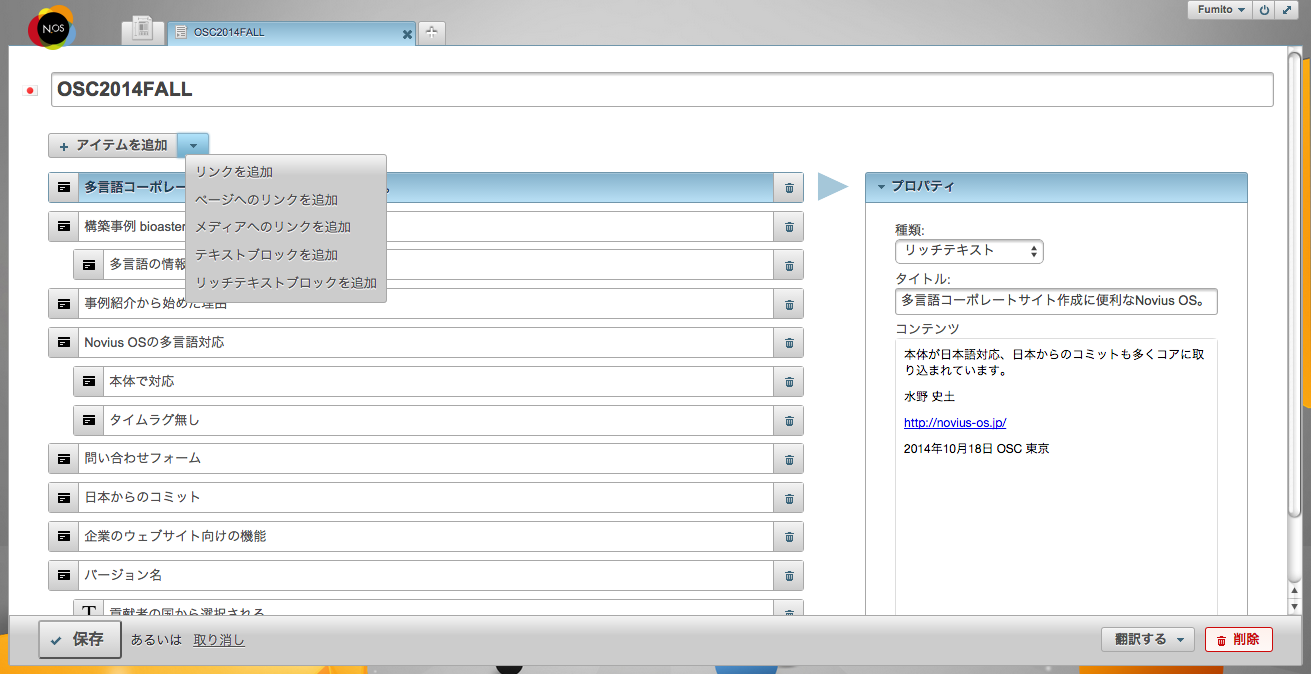Collapse the プロパティ panel header
The height and width of the screenshot is (674, 1311).
tap(1056, 187)
